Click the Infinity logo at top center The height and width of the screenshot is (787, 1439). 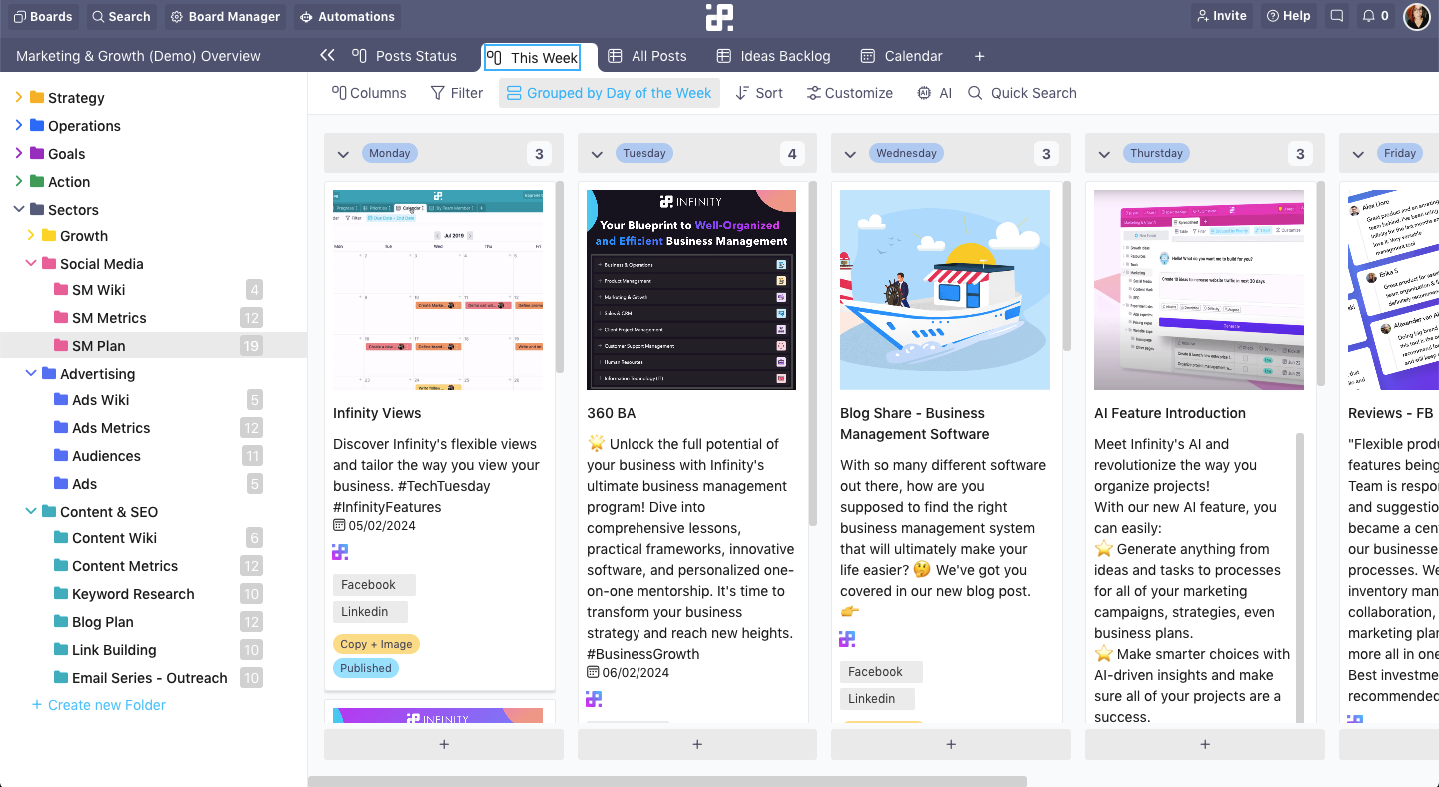719,17
